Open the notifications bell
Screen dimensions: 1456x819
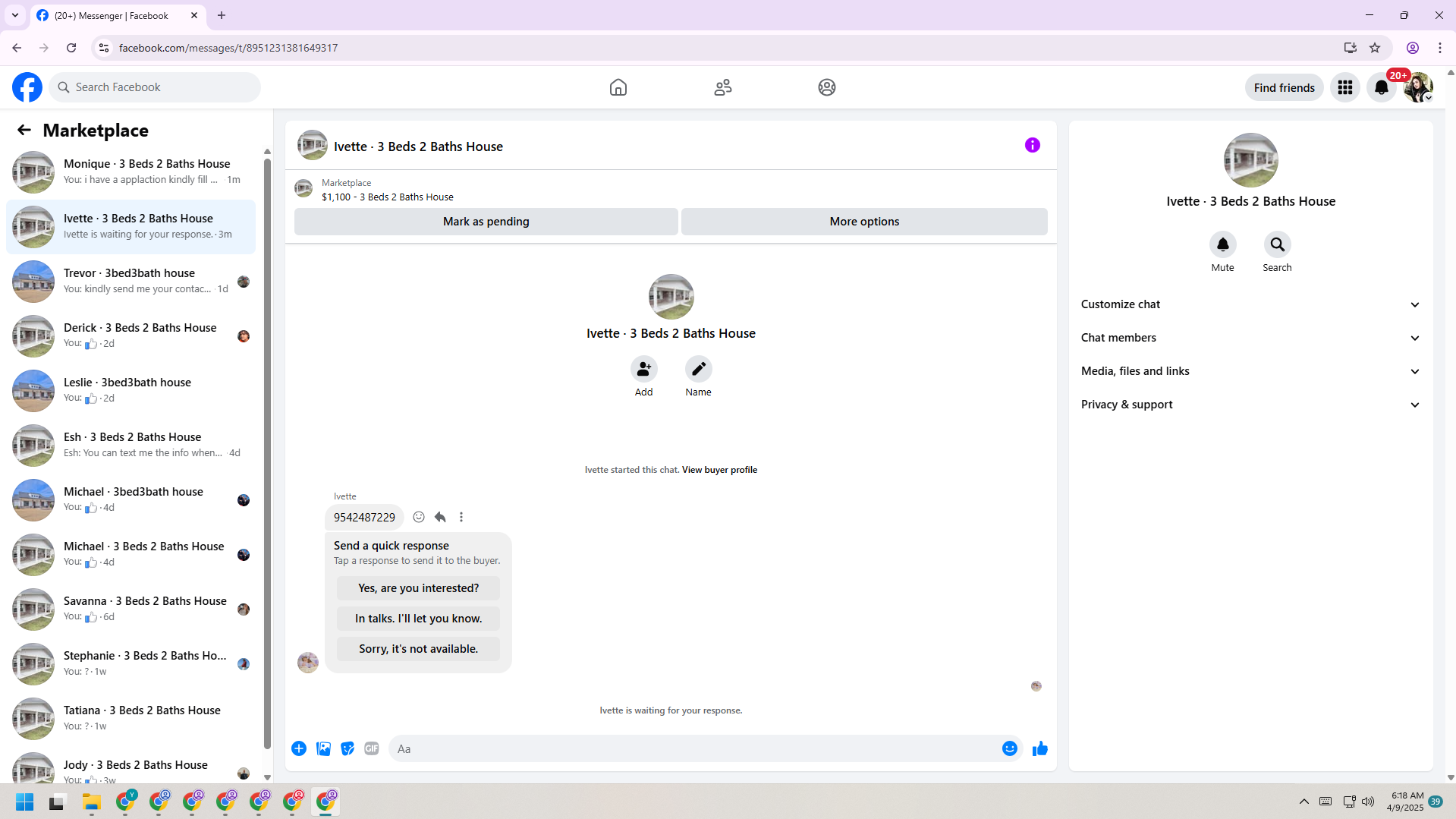[1382, 87]
